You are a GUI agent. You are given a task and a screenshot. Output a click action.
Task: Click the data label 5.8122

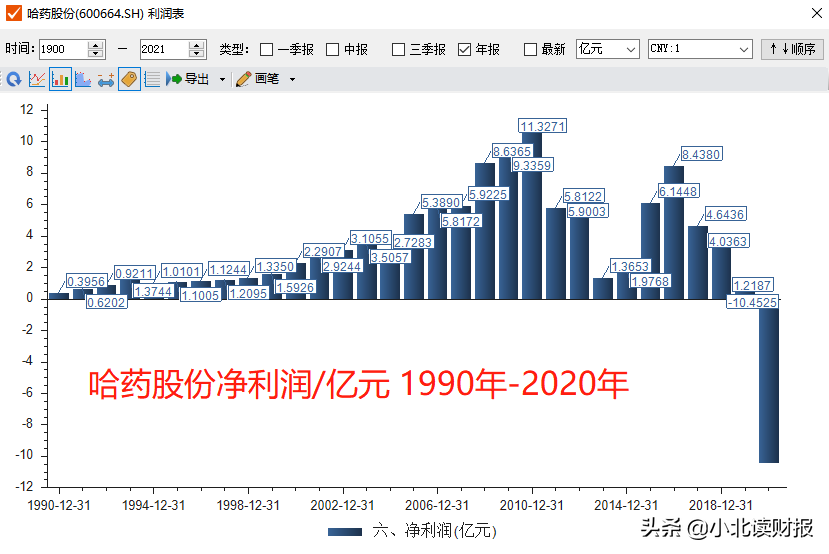pyautogui.click(x=584, y=197)
